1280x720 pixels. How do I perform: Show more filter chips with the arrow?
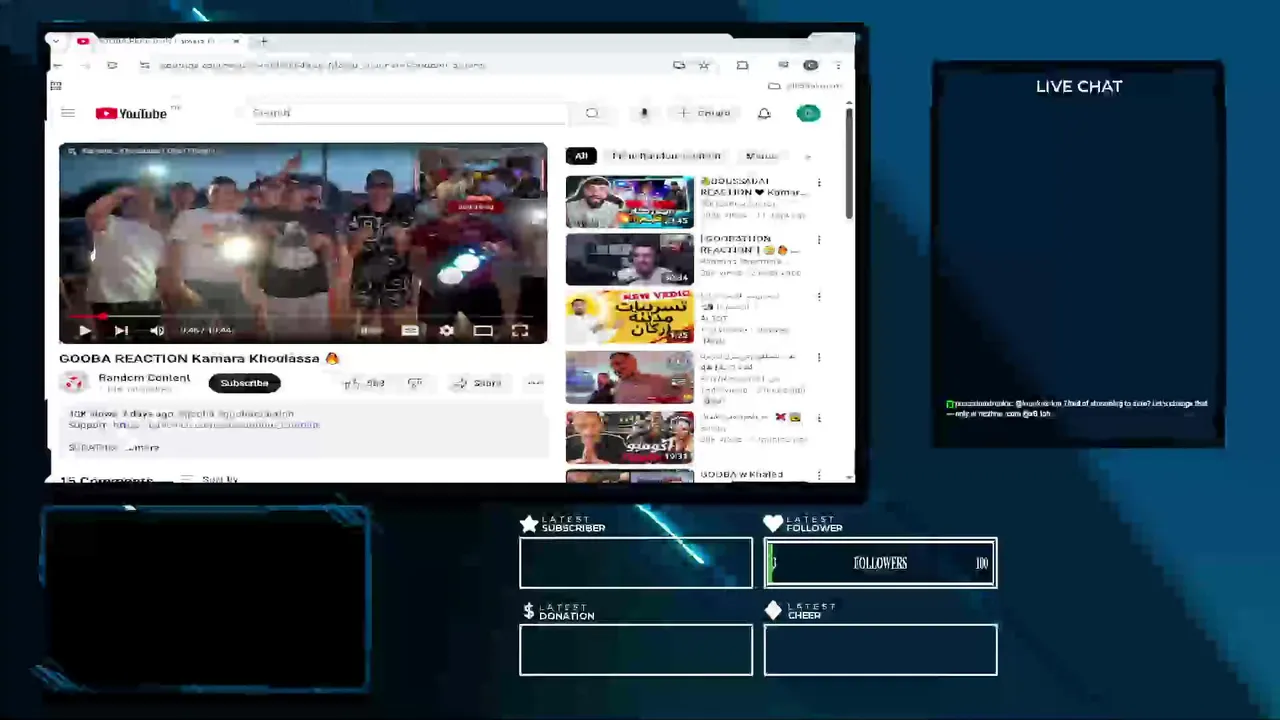[808, 156]
